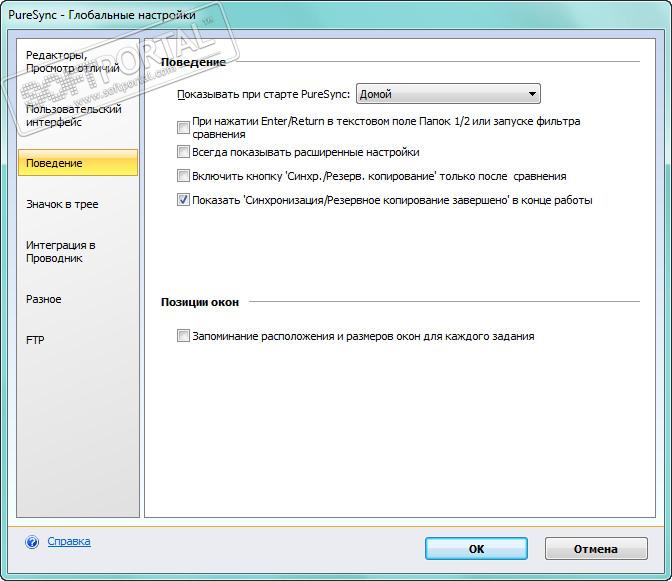Screen dimensions: 672x581
Task: Open the Справка help link
Action: point(69,541)
